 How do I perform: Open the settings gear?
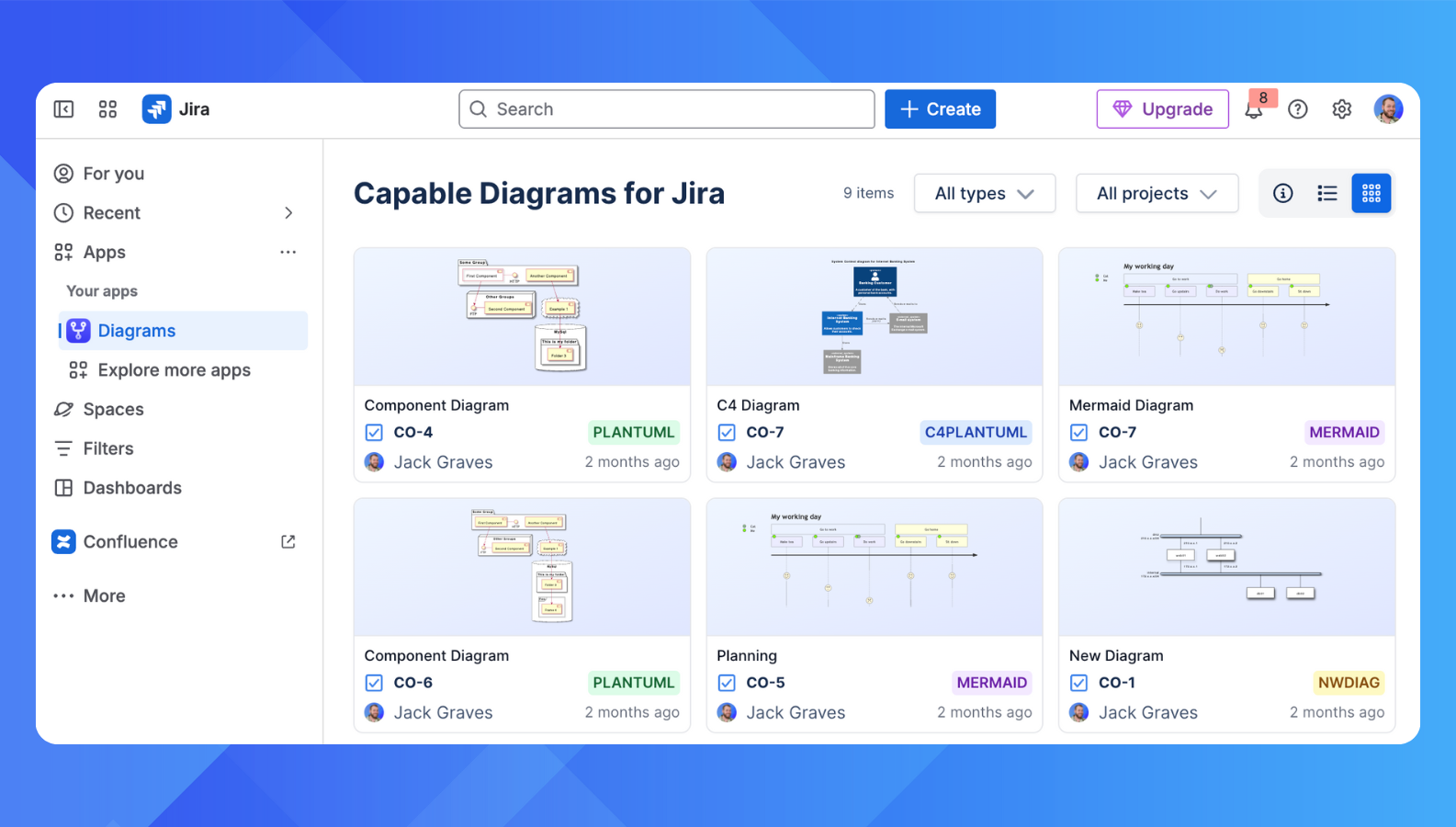click(1341, 109)
